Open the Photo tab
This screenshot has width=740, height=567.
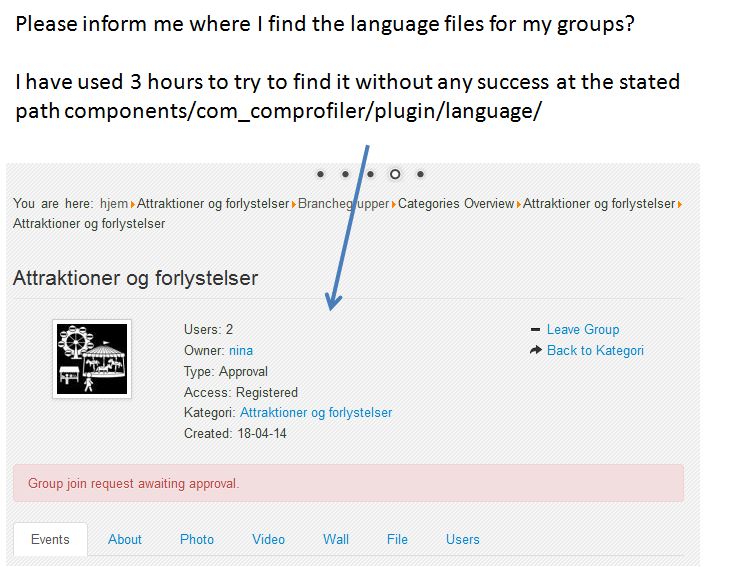tap(197, 539)
